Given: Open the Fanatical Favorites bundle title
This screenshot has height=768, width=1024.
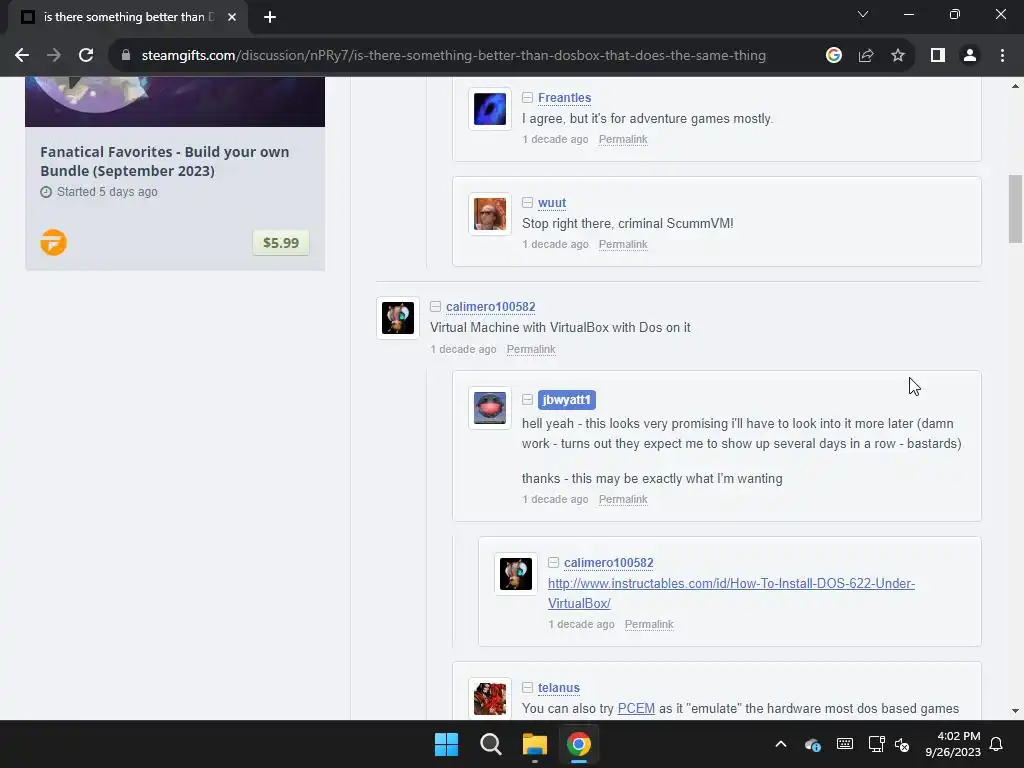Looking at the screenshot, I should click(x=165, y=161).
